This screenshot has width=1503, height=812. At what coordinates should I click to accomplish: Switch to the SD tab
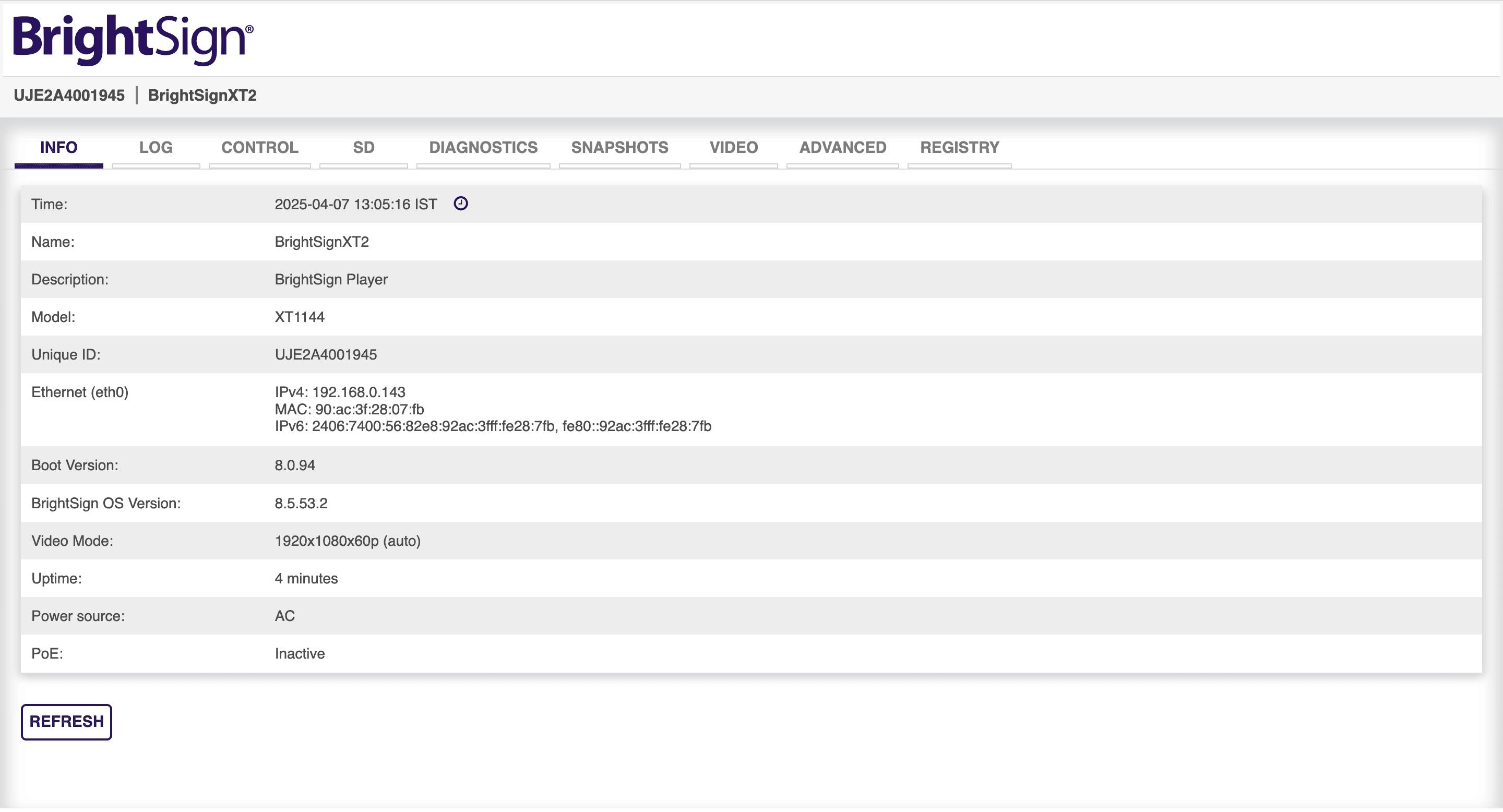pos(364,148)
